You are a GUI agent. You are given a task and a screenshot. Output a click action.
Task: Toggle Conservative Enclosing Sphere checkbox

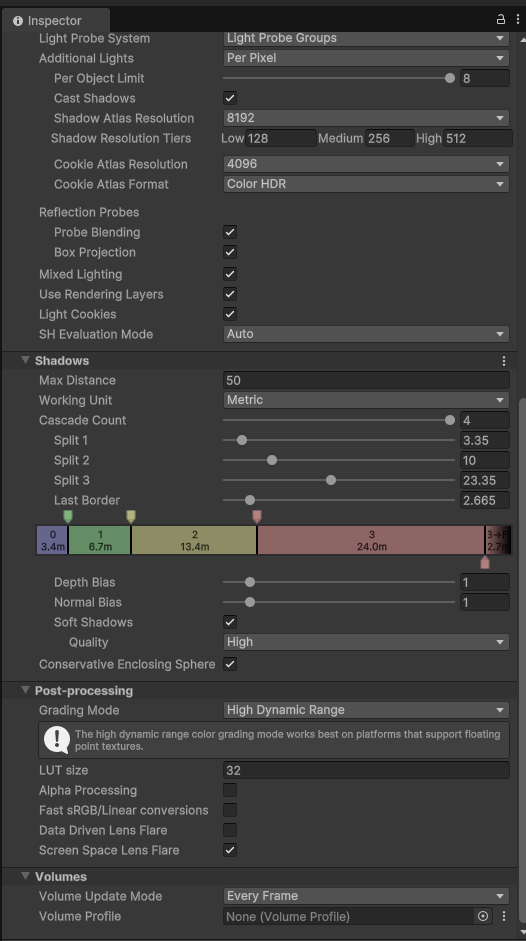(x=230, y=664)
